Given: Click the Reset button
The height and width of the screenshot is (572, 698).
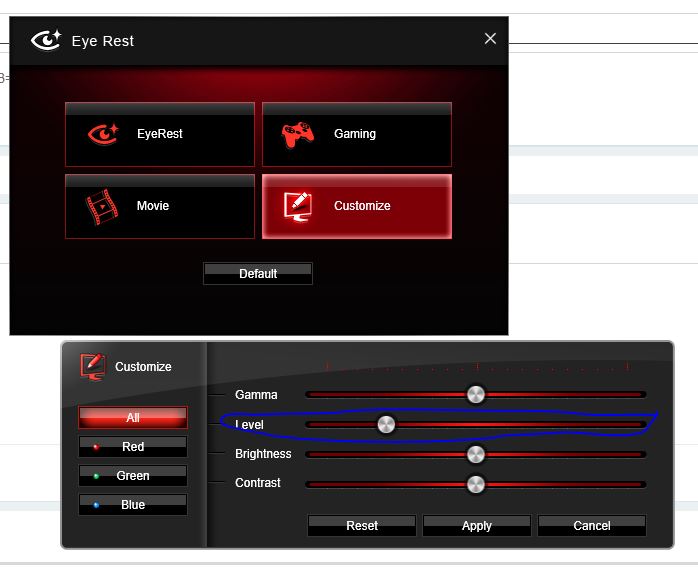Looking at the screenshot, I should tap(362, 526).
